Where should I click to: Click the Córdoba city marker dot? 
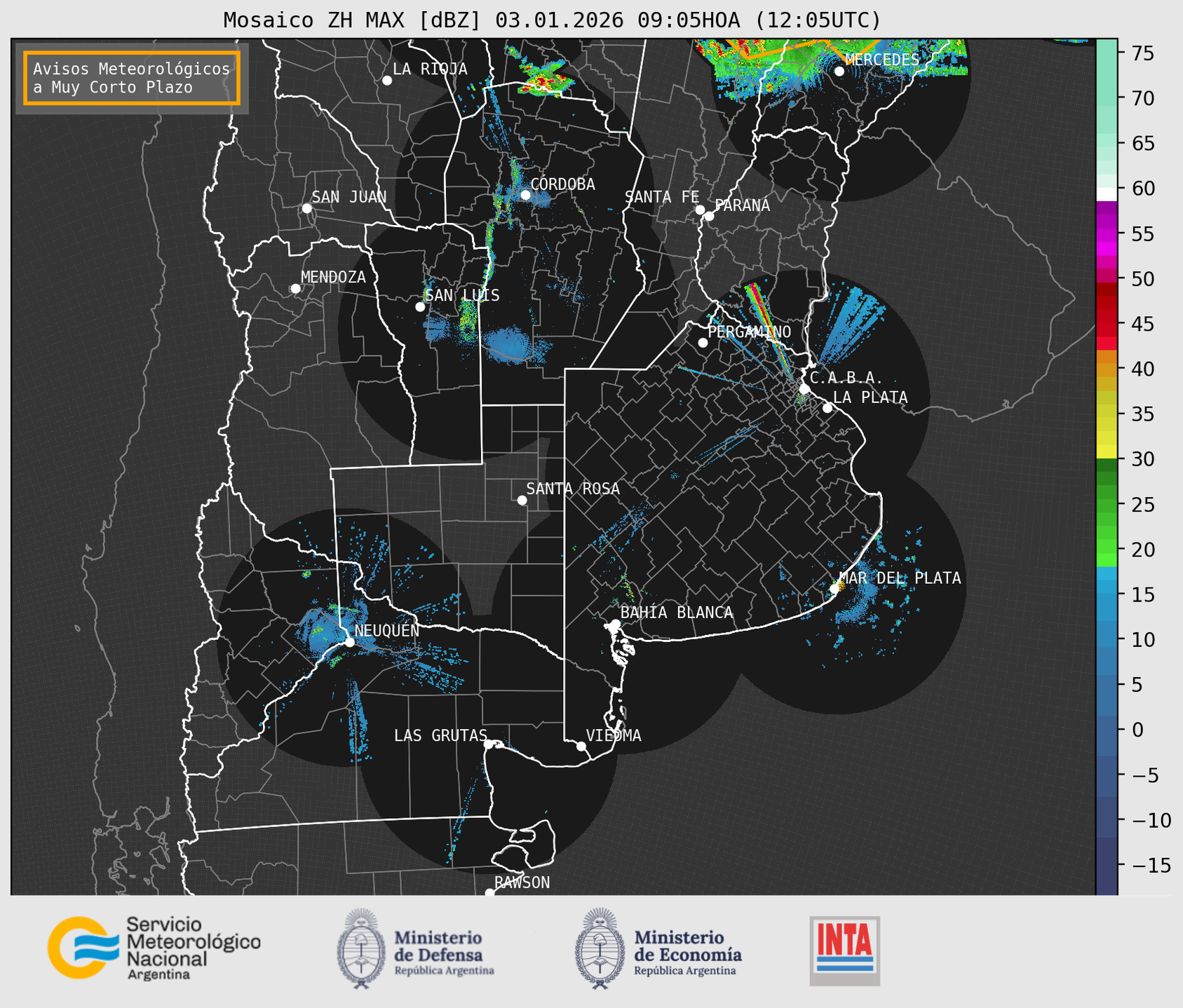point(525,195)
